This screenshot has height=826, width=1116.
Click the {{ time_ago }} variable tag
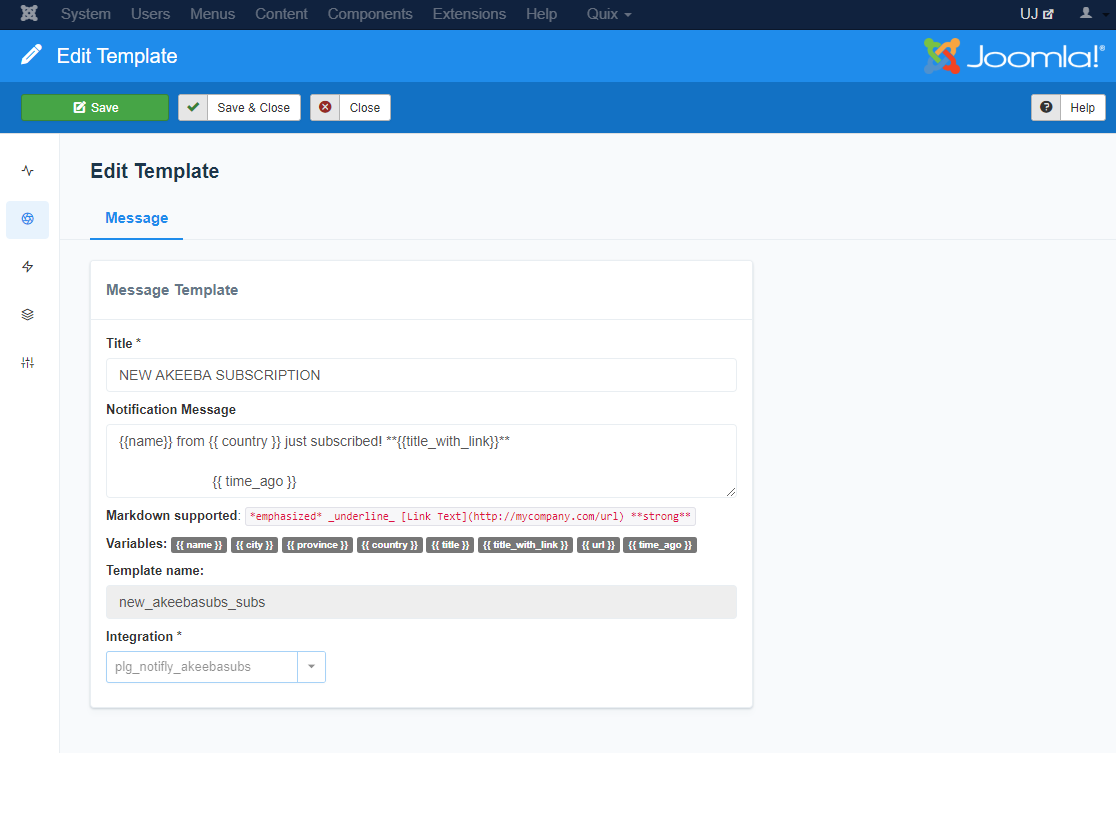pyautogui.click(x=660, y=545)
